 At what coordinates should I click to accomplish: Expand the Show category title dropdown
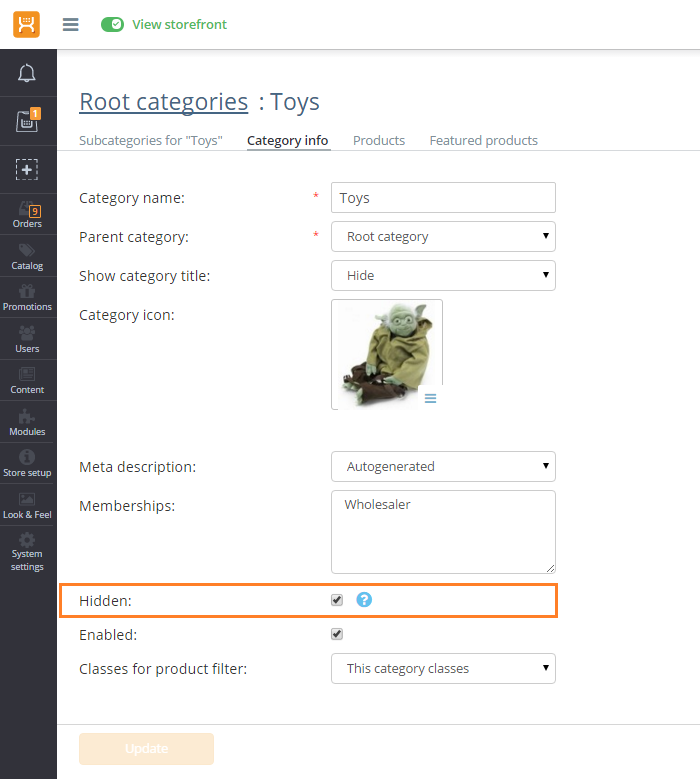[443, 275]
